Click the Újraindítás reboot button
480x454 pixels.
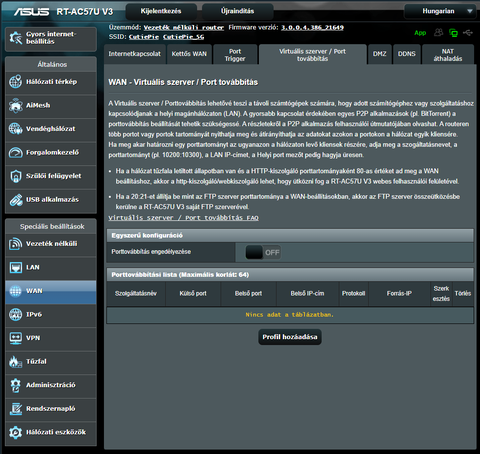pos(237,11)
